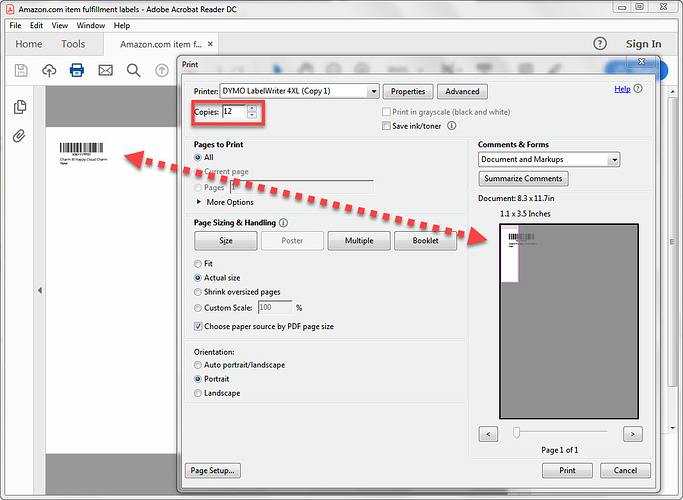Click the Save file icon in toolbar

point(21,70)
